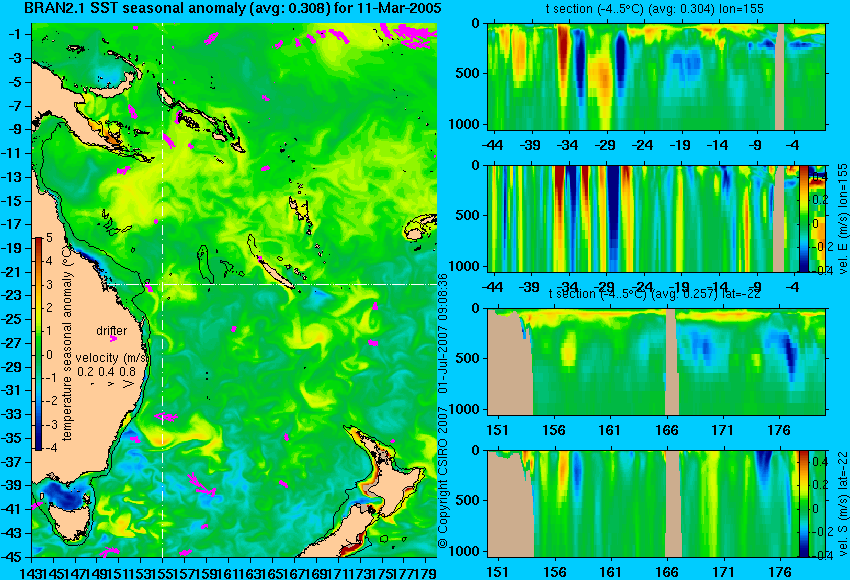Open the temperature section plot for lat=-22
The height and width of the screenshot is (580, 850).
(656, 362)
